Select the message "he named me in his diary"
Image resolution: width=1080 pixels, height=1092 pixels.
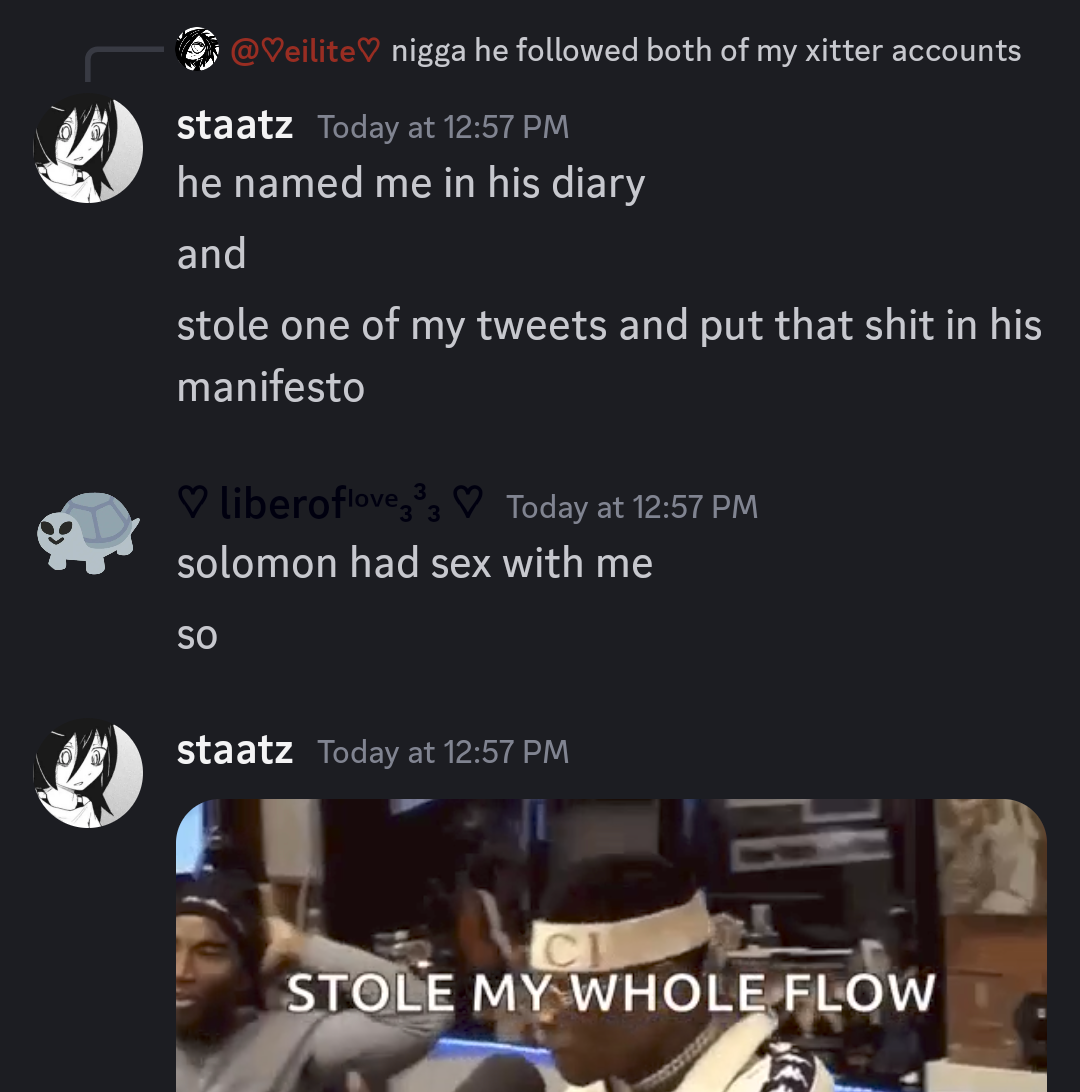(410, 184)
